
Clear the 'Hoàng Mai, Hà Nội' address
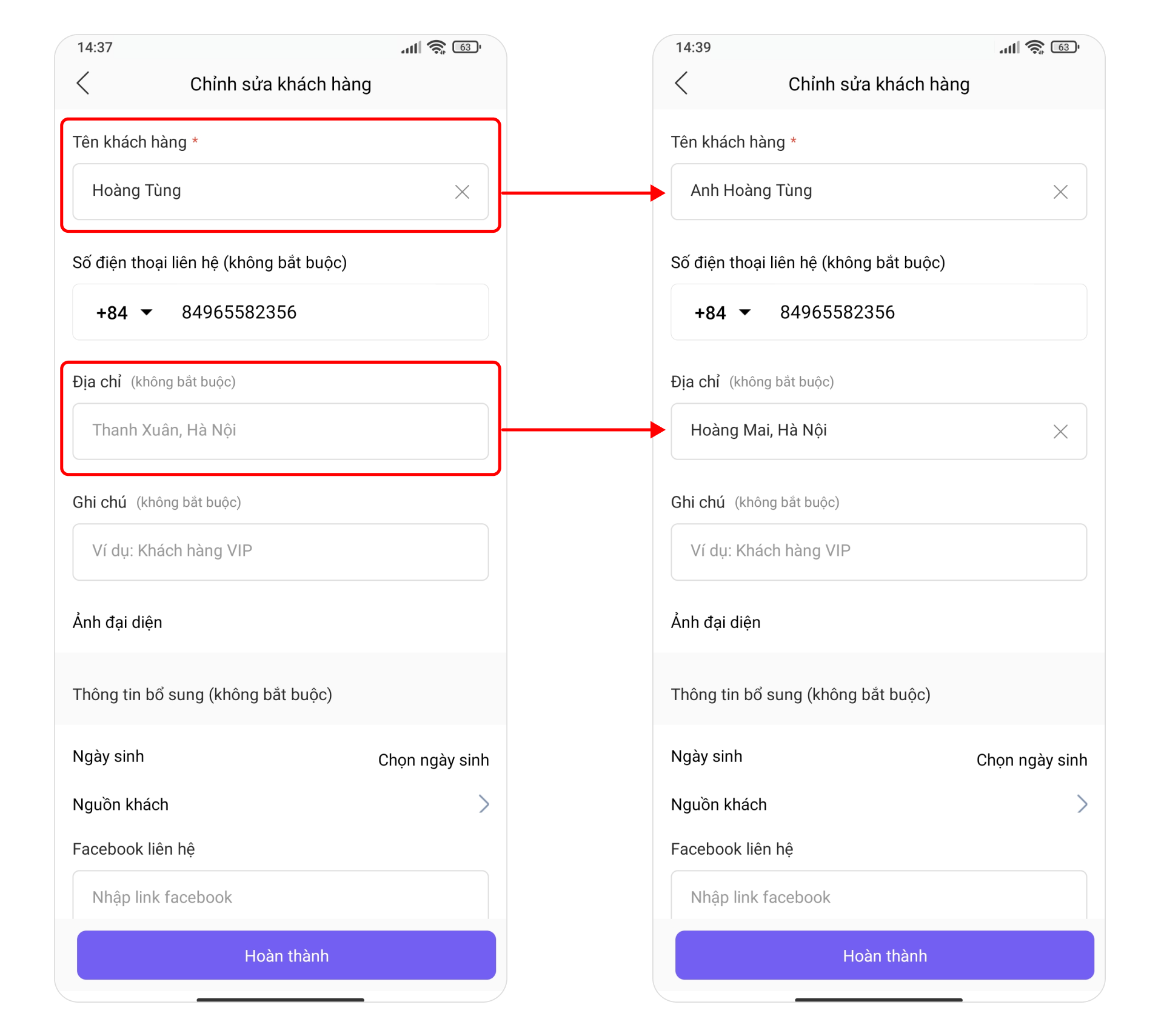tap(1060, 431)
